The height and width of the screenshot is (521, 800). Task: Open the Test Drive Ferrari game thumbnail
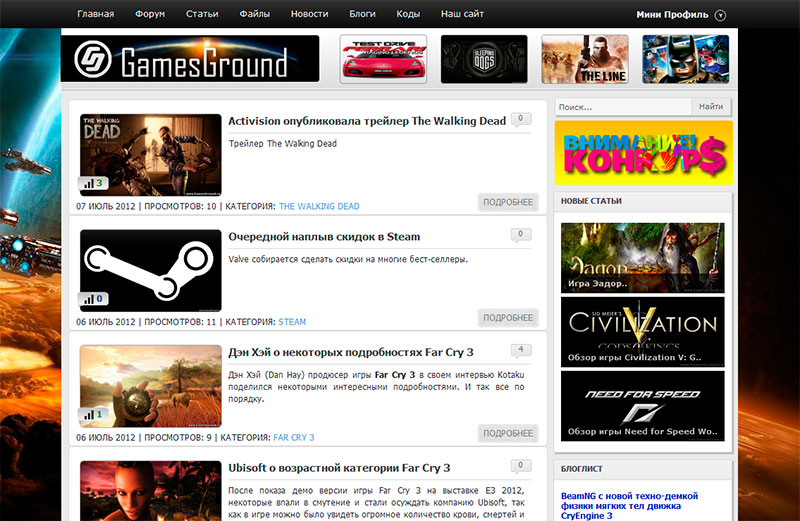[x=383, y=59]
